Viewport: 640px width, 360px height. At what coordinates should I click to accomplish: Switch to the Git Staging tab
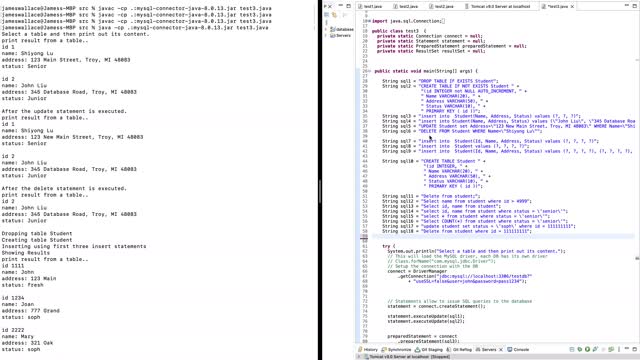[428, 350]
